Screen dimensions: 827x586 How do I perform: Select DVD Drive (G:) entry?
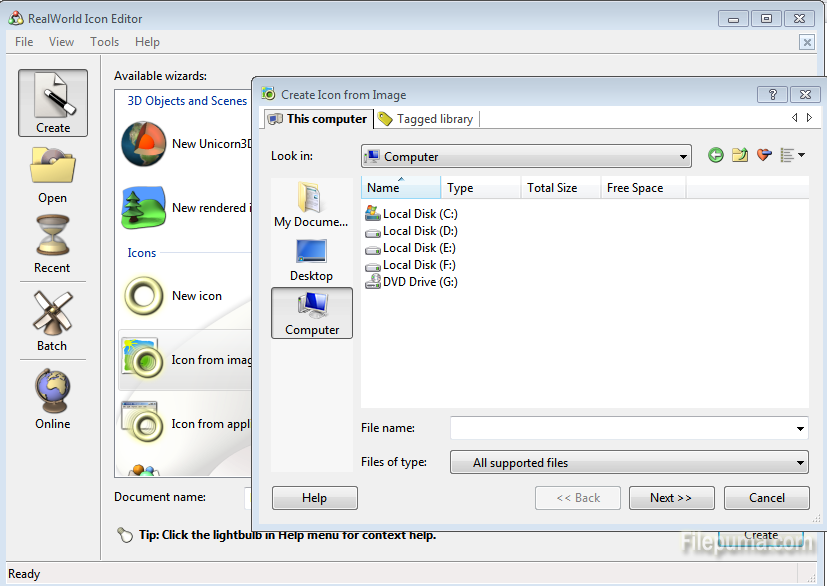(x=420, y=282)
